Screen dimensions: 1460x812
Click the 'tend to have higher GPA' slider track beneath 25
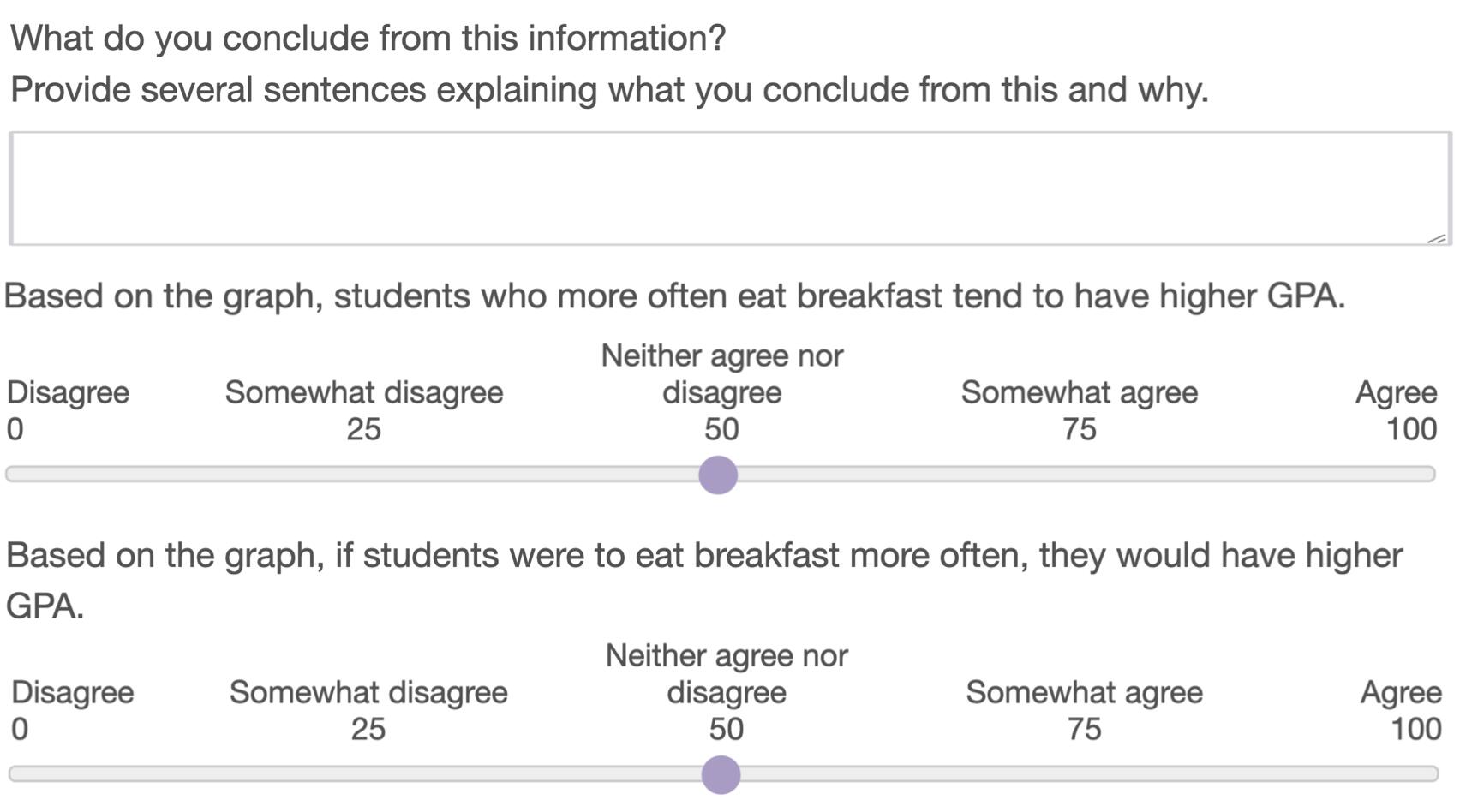(x=363, y=475)
